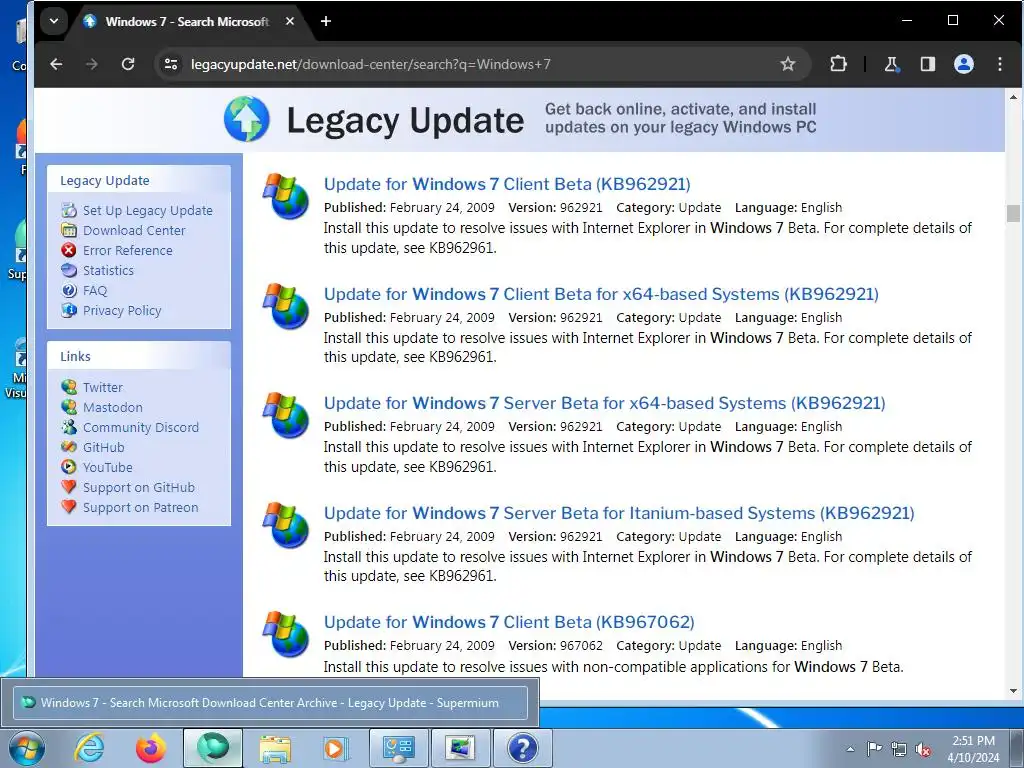Open the YouTube sidebar link

click(107, 468)
